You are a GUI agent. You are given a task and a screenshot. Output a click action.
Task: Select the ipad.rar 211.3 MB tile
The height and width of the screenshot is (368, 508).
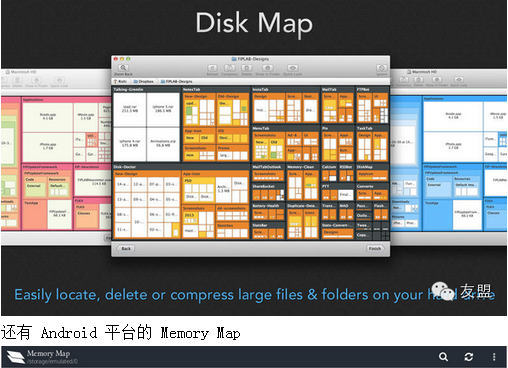[130, 109]
